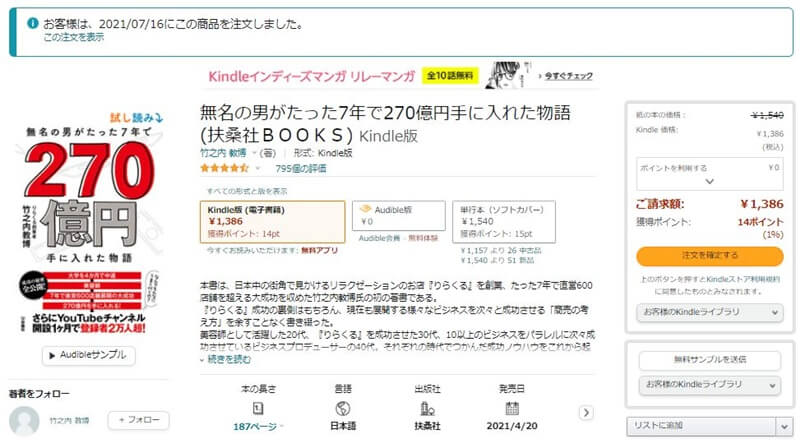Open Kindle library dropdown under order button
Screen dimensions: 800x443
coord(710,312)
